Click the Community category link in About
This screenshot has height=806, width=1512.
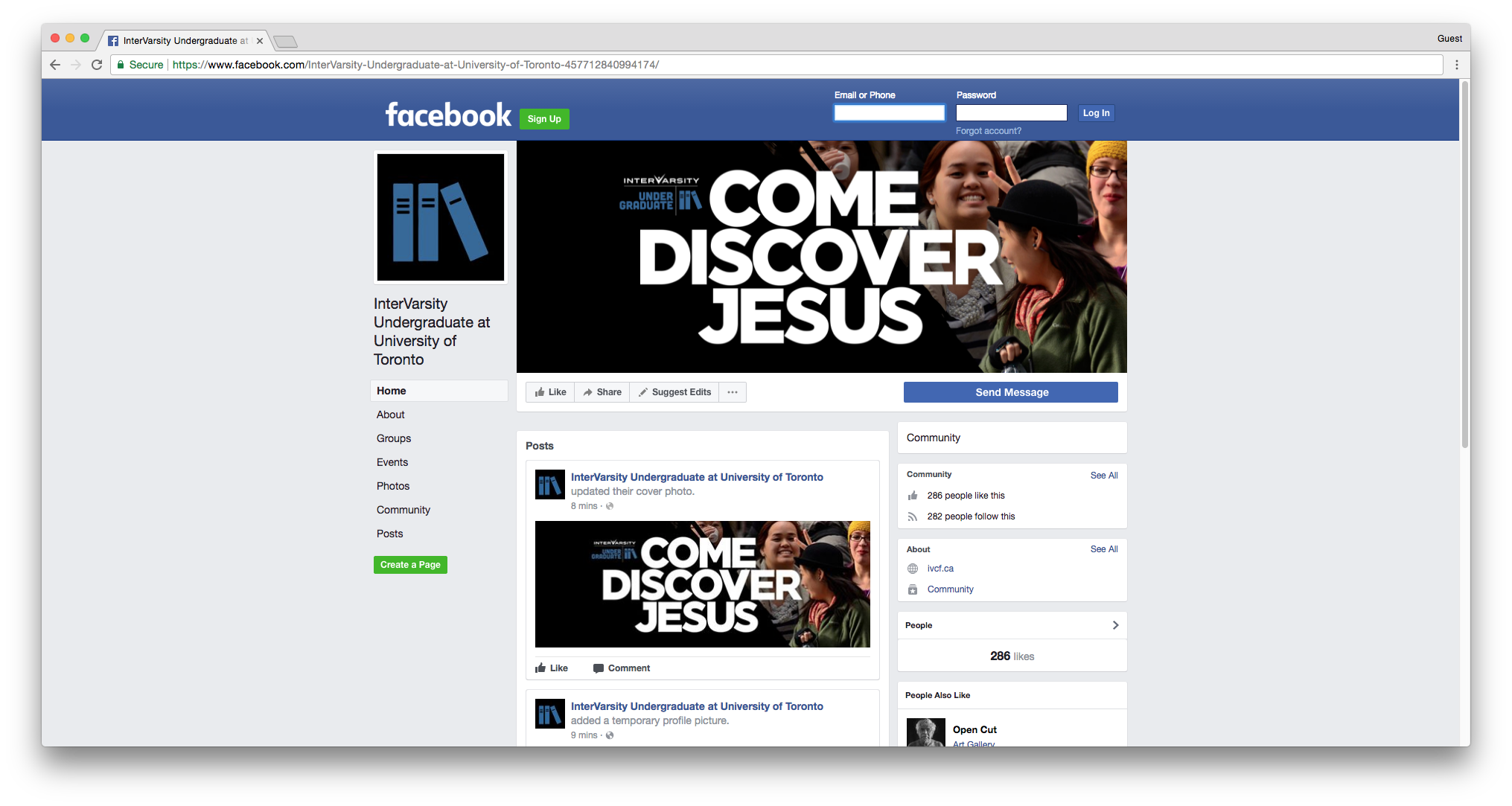click(x=950, y=589)
